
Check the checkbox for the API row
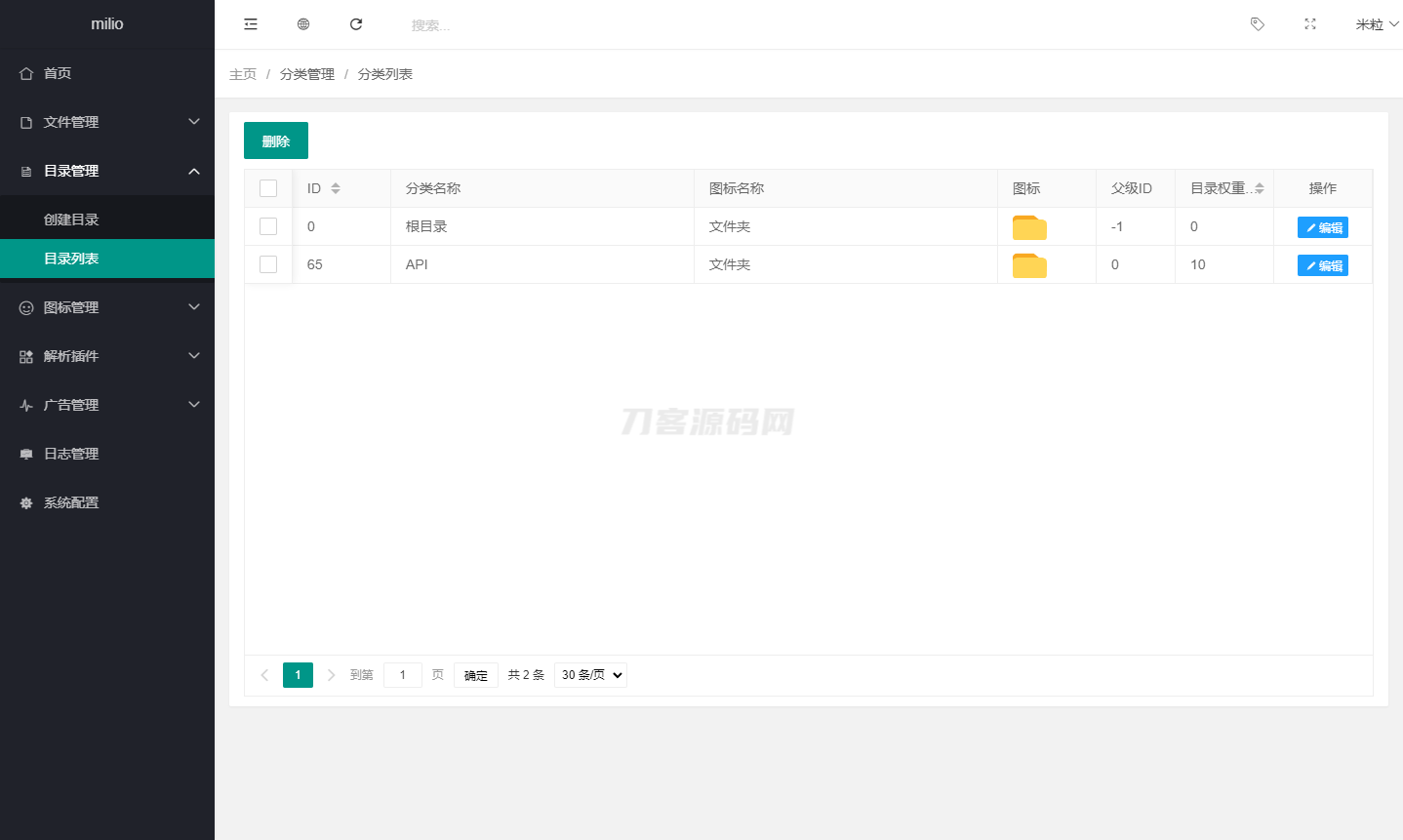(268, 263)
